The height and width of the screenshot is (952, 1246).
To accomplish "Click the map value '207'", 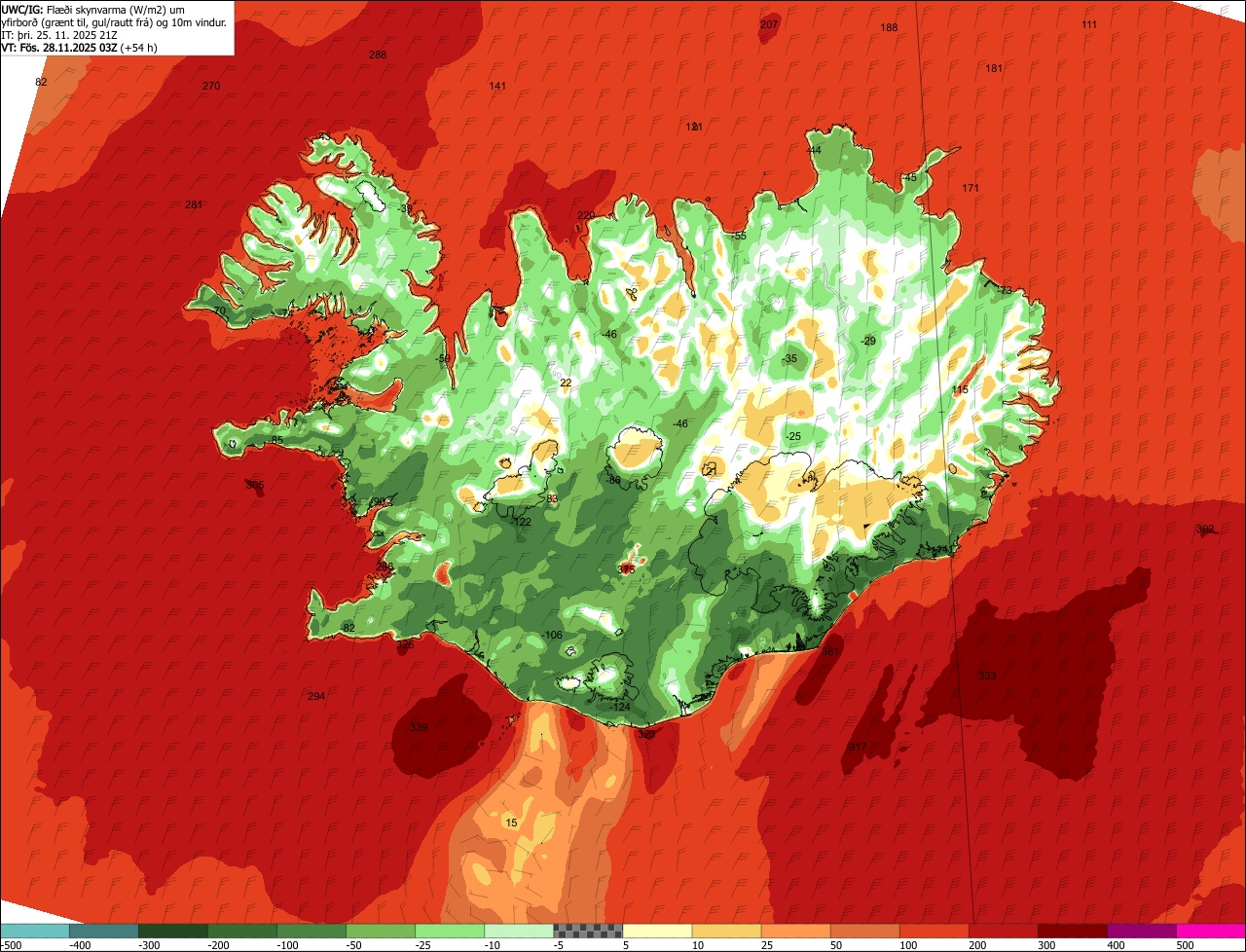I will (x=769, y=24).
